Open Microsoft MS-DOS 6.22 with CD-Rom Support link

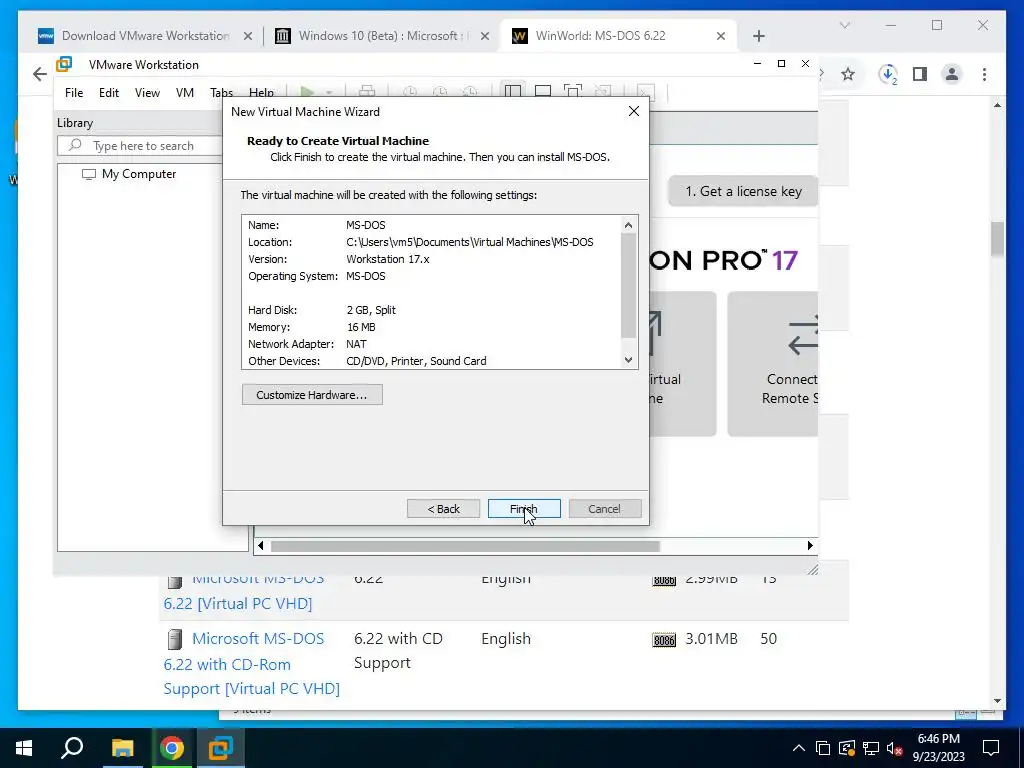coord(251,664)
